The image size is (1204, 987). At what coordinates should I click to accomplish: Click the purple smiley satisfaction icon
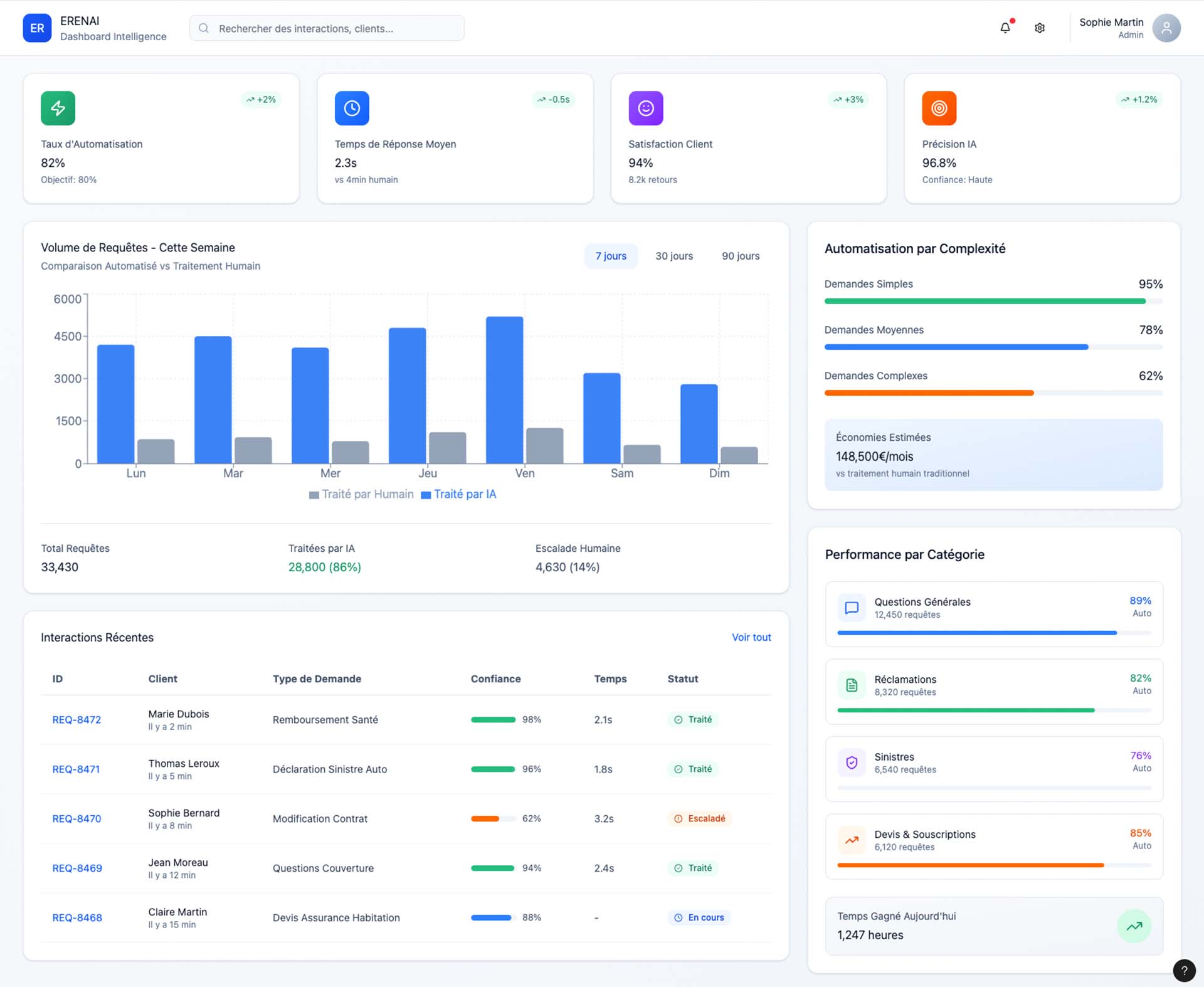(645, 108)
